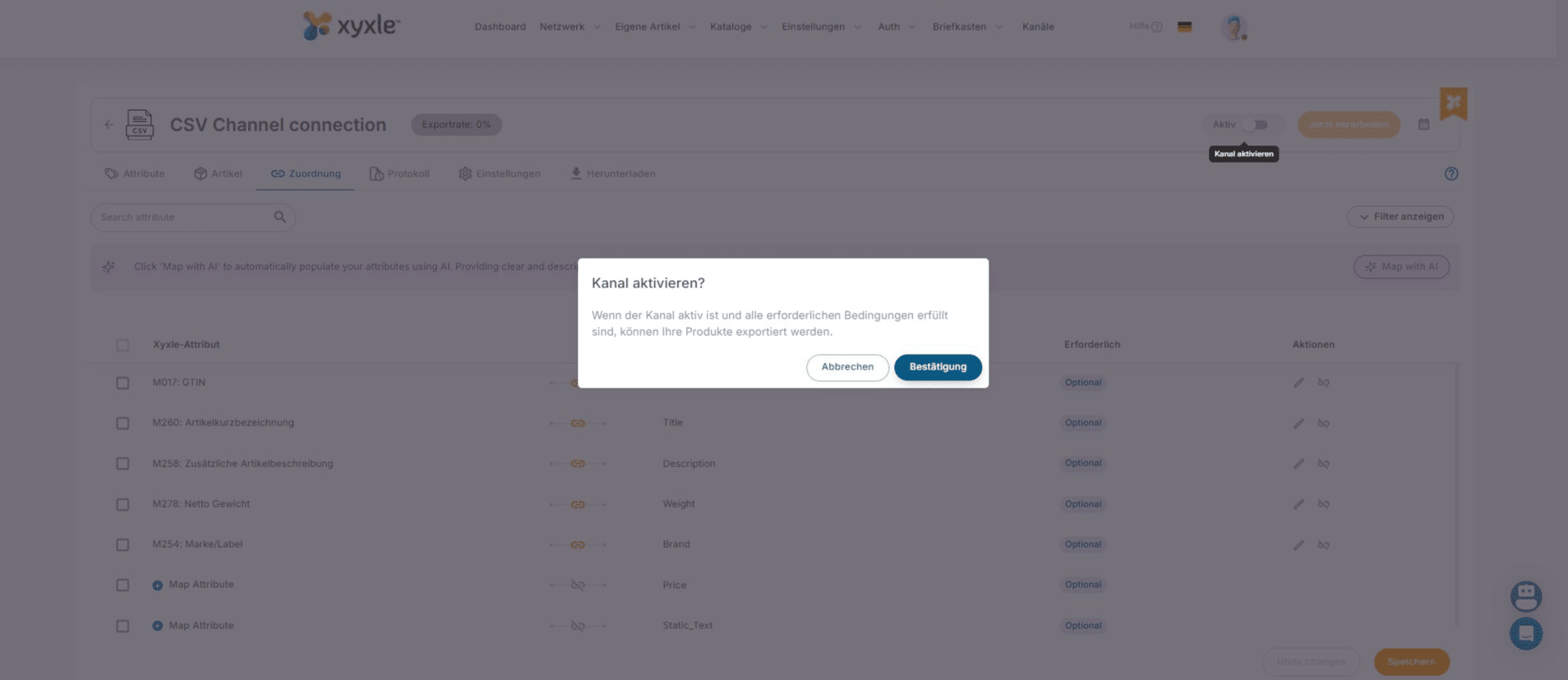This screenshot has width=1568, height=680.
Task: Open the Kataloge dropdown menu
Action: click(x=738, y=27)
